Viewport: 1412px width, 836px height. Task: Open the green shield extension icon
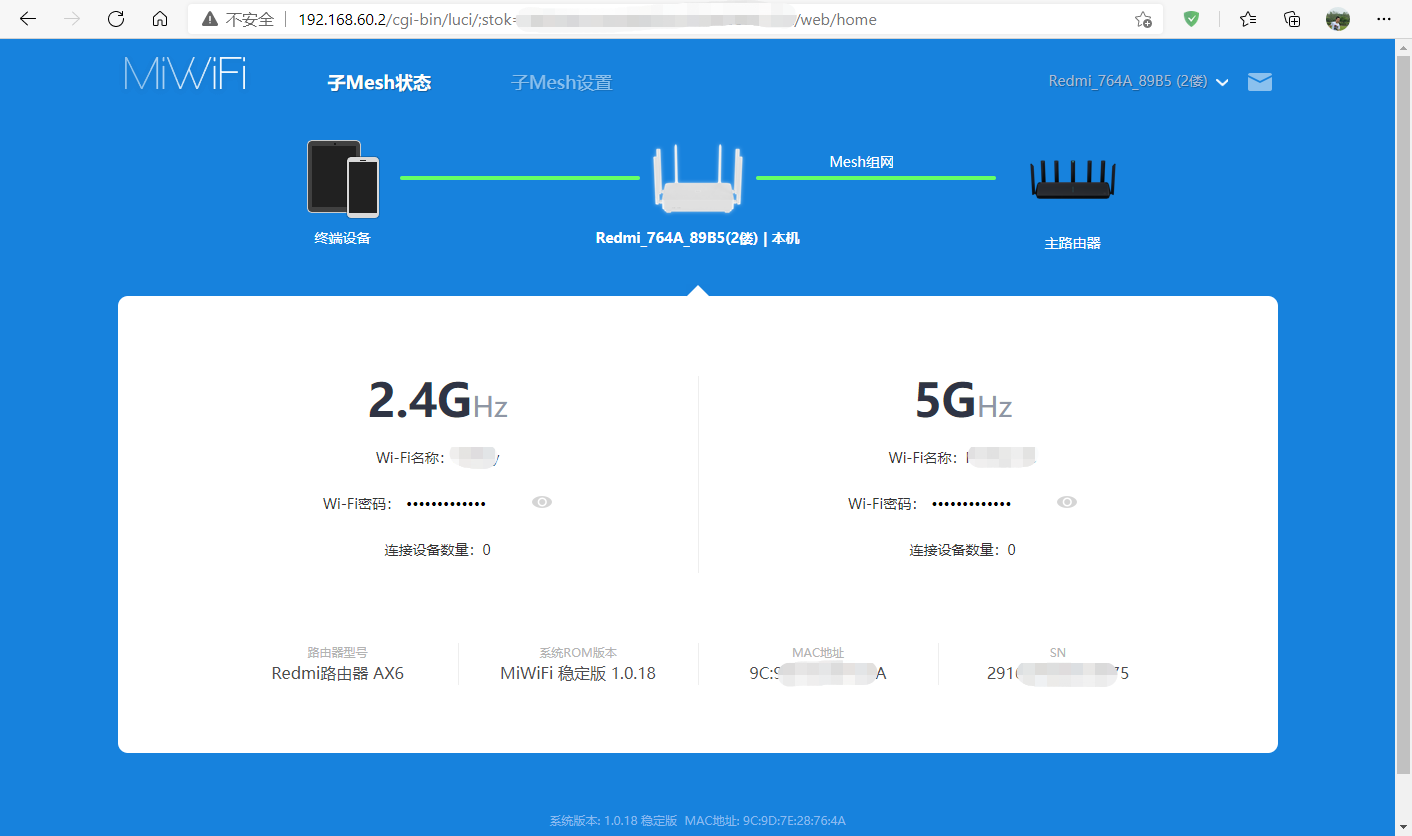[x=1191, y=18]
